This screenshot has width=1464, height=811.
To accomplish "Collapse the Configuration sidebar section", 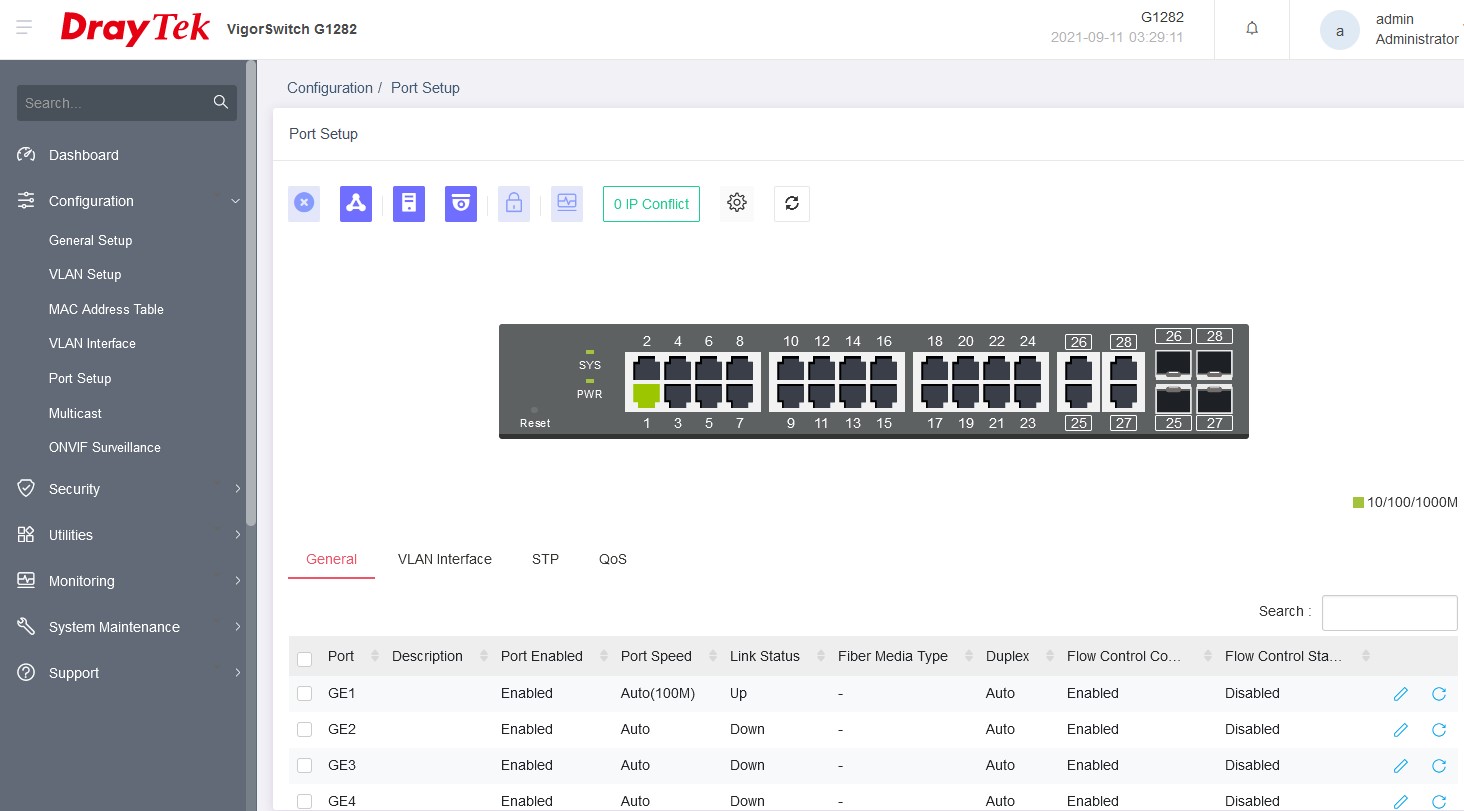I will coord(127,201).
